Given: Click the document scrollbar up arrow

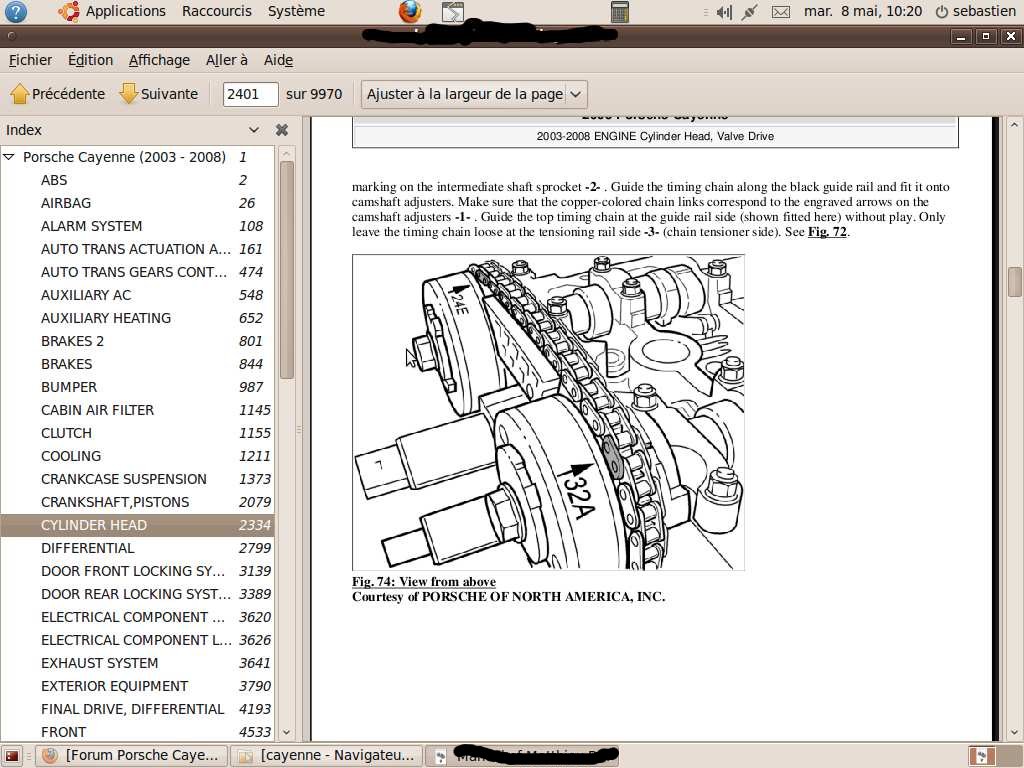Looking at the screenshot, I should [1014, 124].
